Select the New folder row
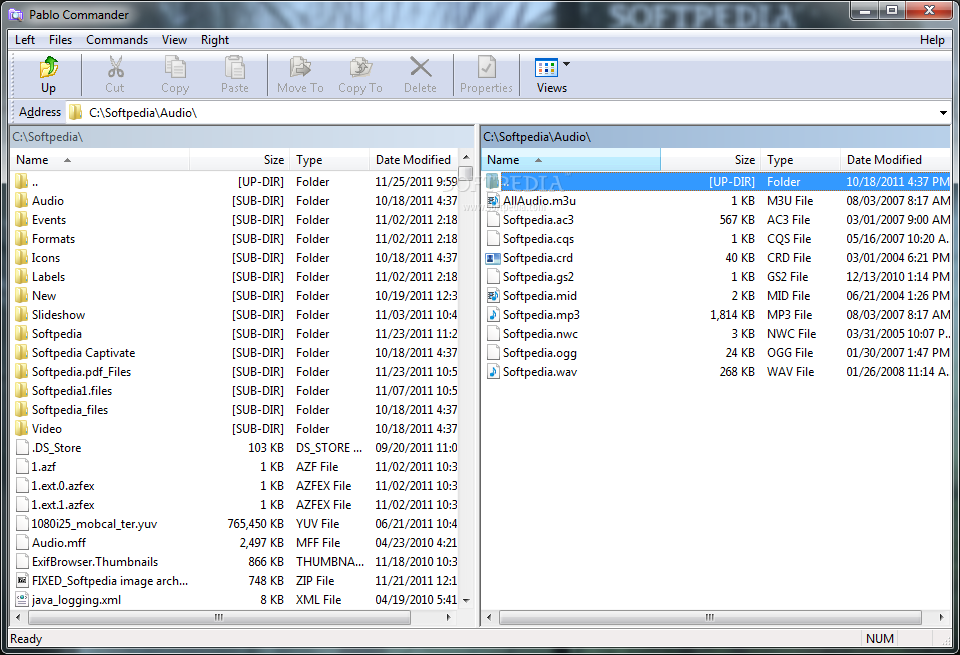The image size is (960, 655). point(236,296)
